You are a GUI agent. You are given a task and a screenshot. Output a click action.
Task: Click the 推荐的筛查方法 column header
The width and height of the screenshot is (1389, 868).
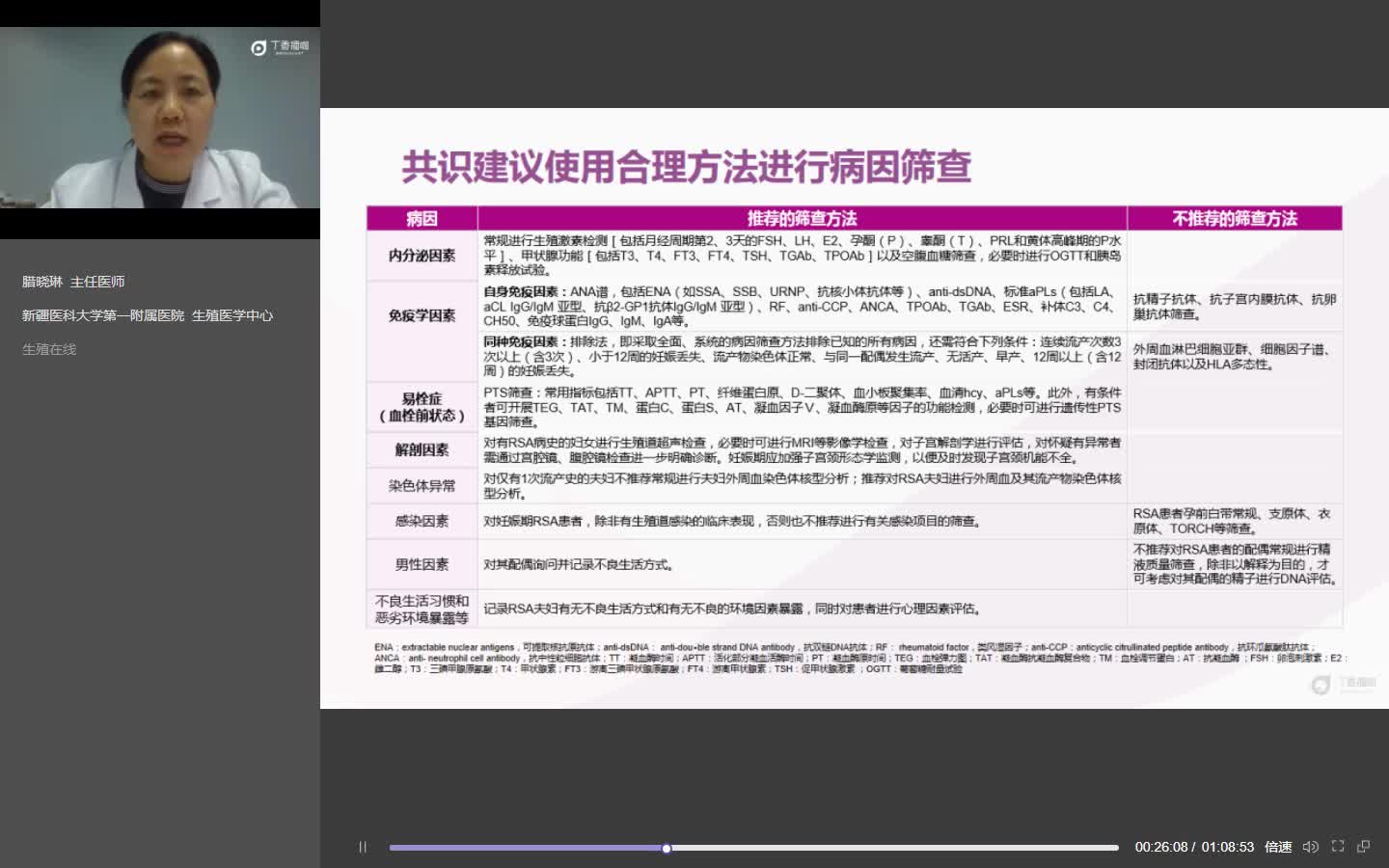click(802, 219)
